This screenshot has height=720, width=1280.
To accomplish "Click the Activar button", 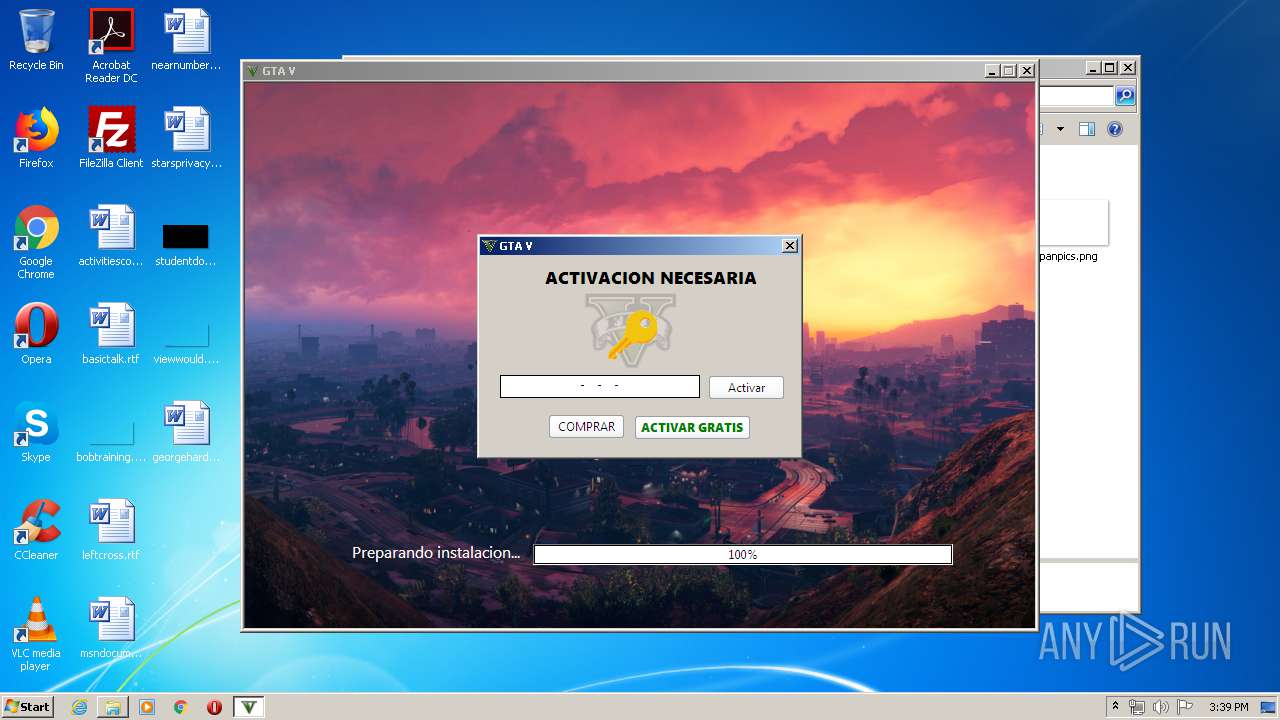I will (746, 387).
